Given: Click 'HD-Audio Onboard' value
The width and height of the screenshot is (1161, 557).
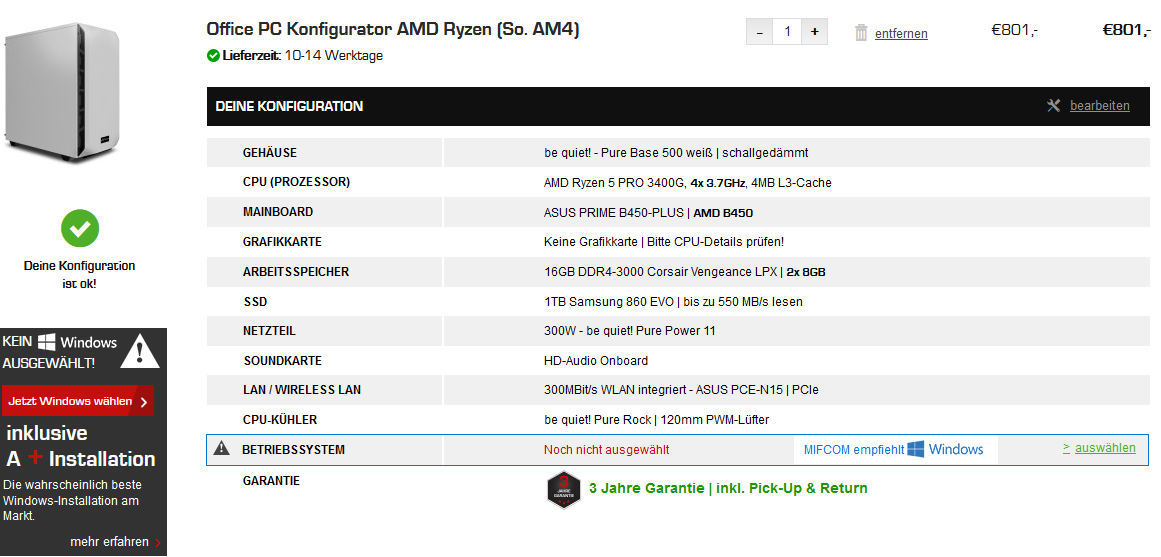Looking at the screenshot, I should click(x=595, y=361).
